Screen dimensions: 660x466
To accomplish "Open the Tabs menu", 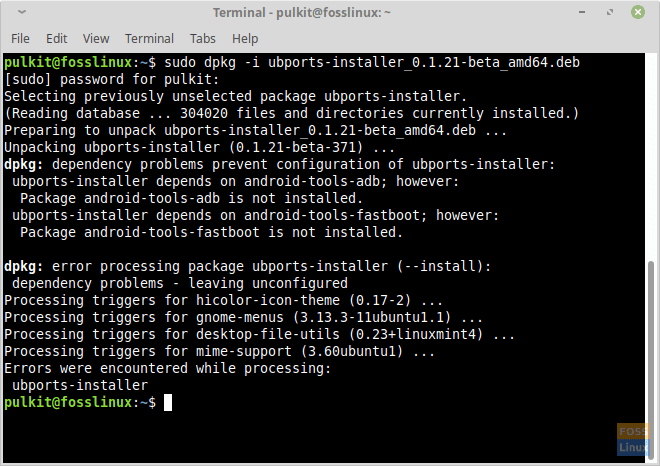I will tap(203, 39).
